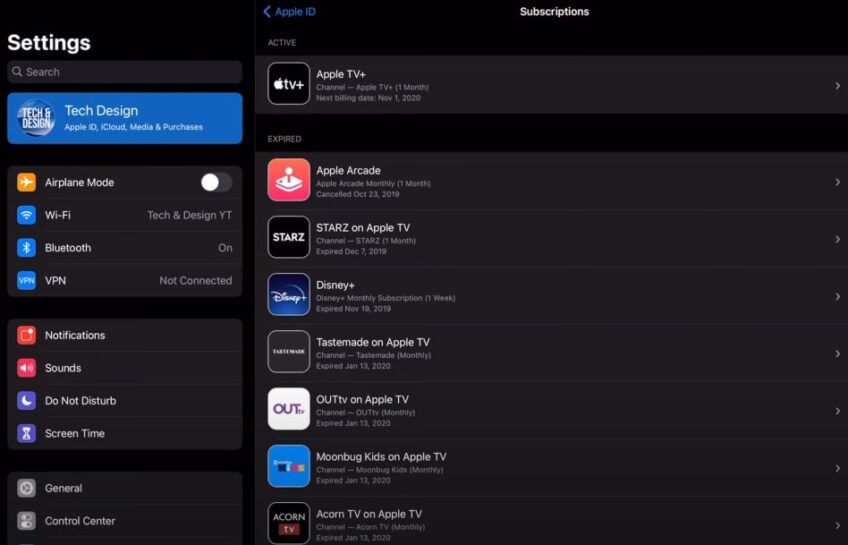
Task: Tap the Bluetooth icon in sidebar
Action: [x=26, y=248]
